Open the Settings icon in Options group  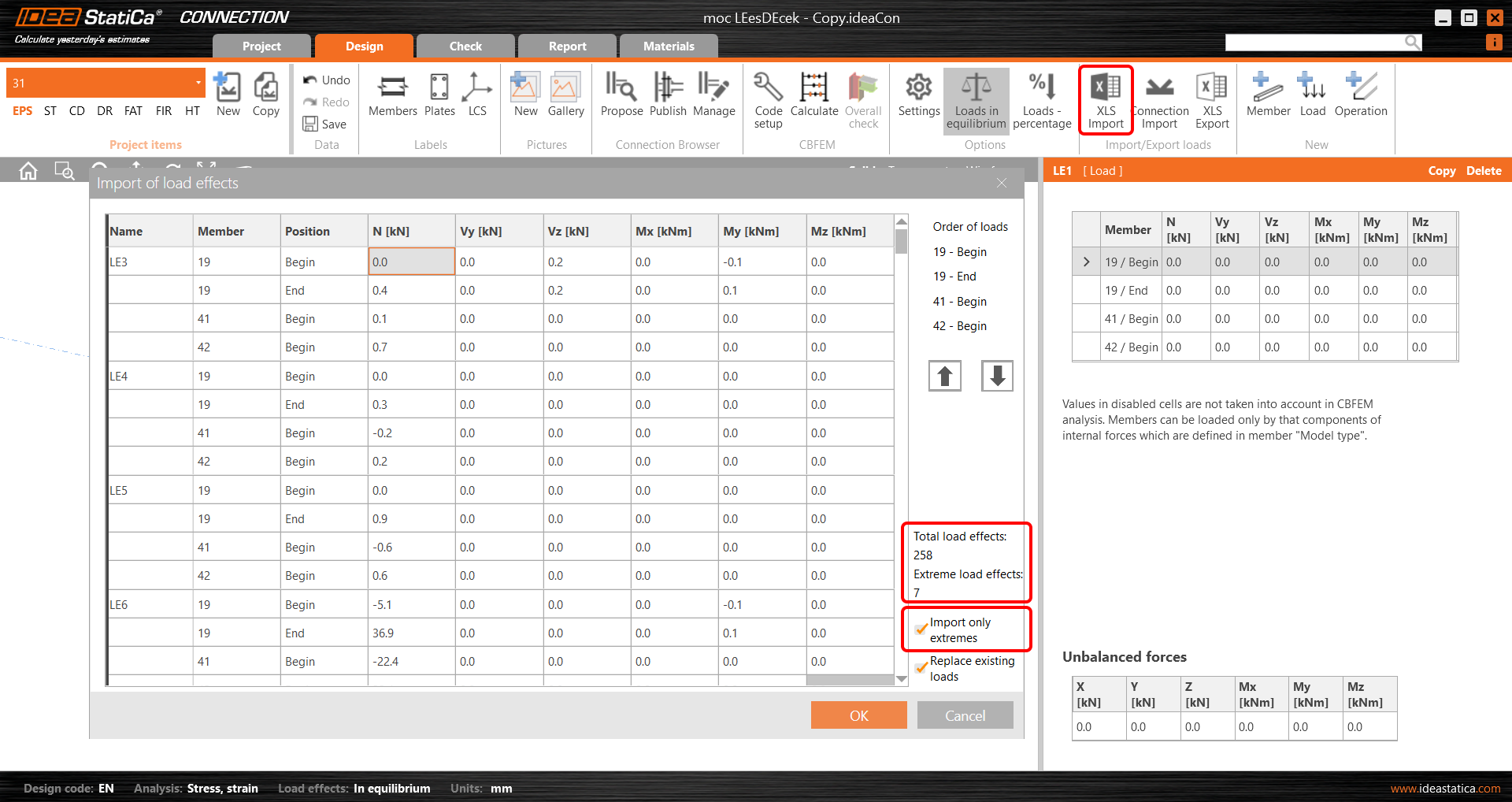tap(917, 95)
